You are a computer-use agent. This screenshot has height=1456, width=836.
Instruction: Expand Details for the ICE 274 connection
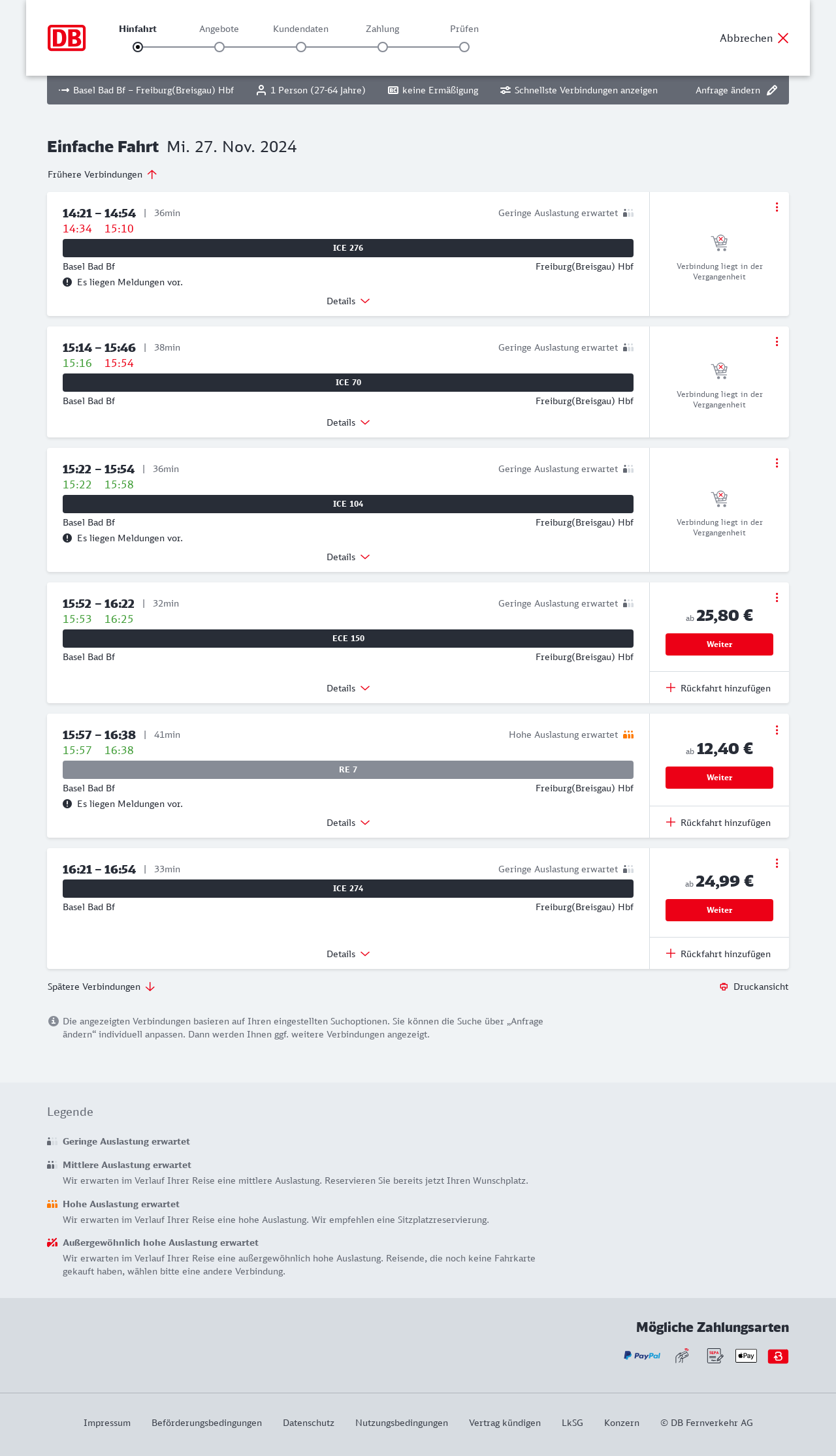(348, 954)
